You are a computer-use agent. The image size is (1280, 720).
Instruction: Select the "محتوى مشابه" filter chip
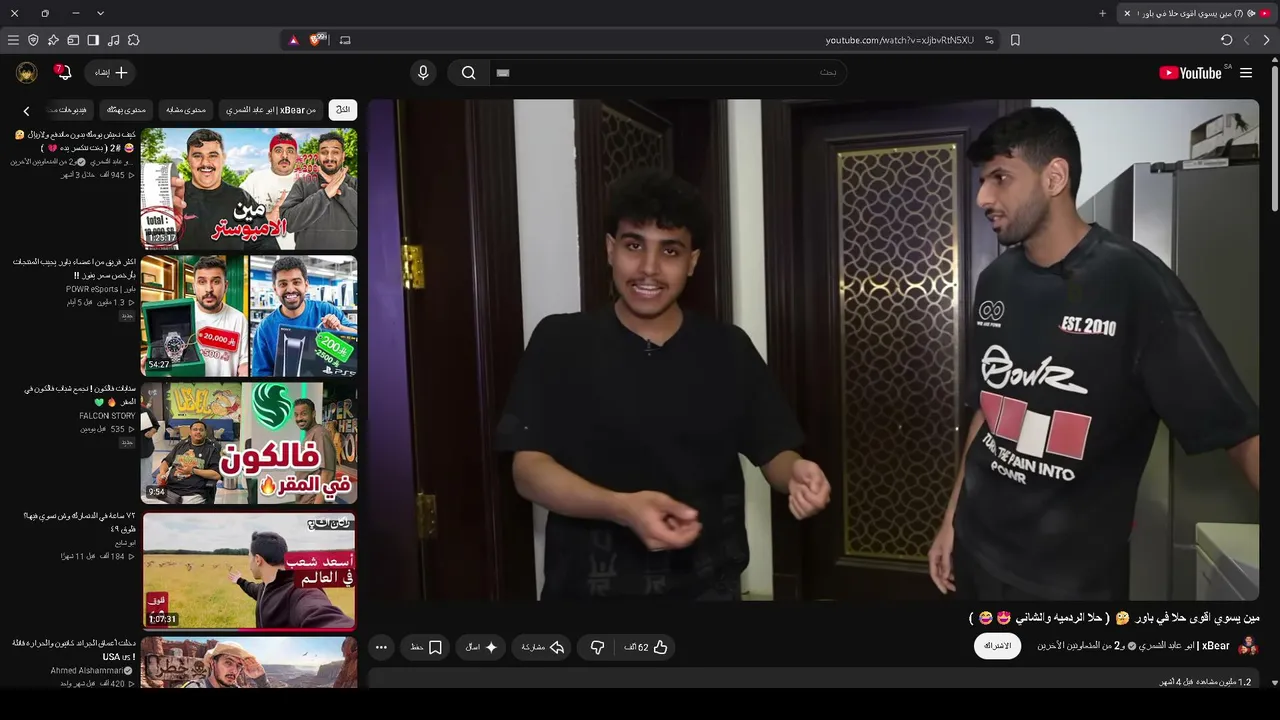tap(186, 110)
